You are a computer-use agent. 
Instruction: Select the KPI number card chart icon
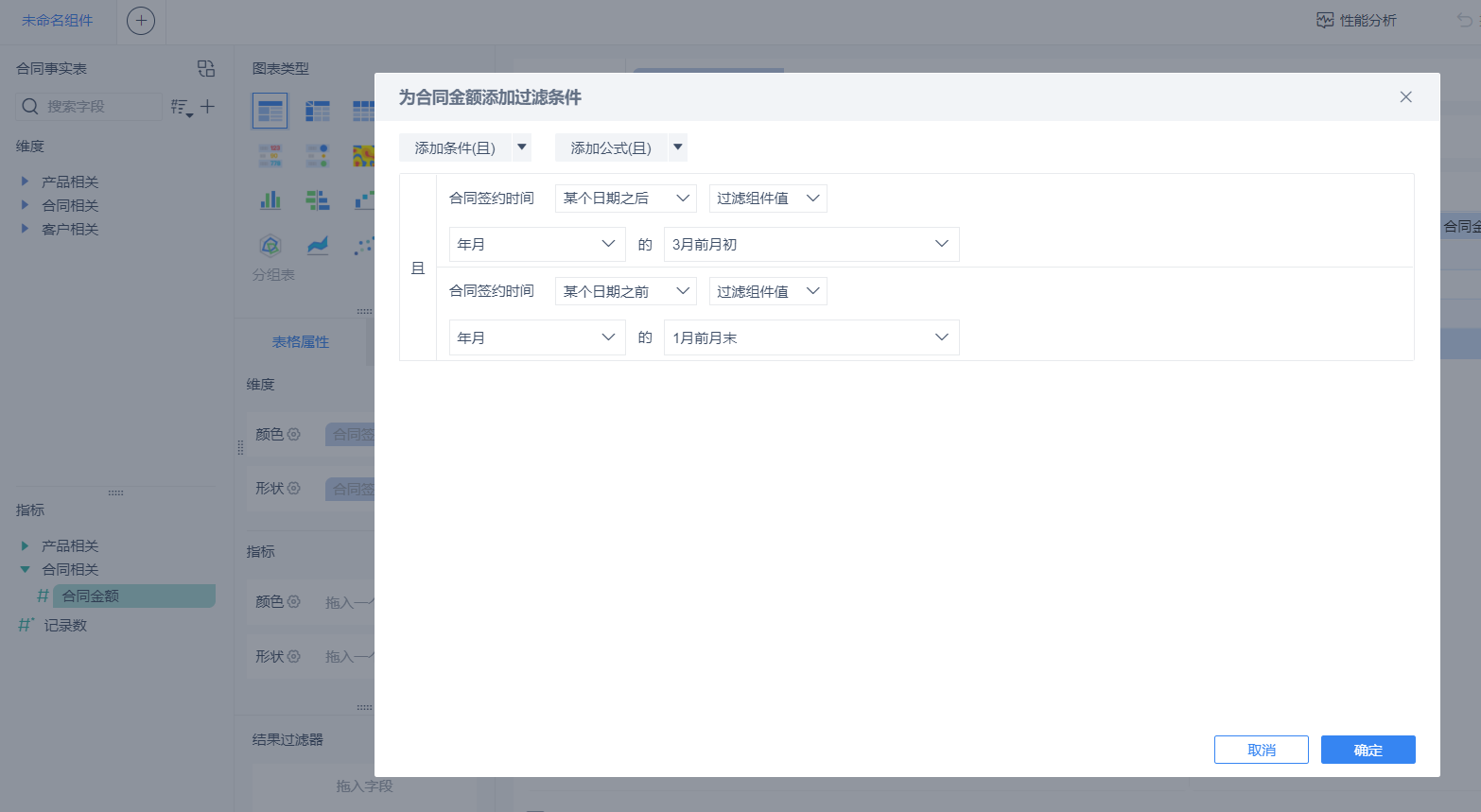(270, 155)
